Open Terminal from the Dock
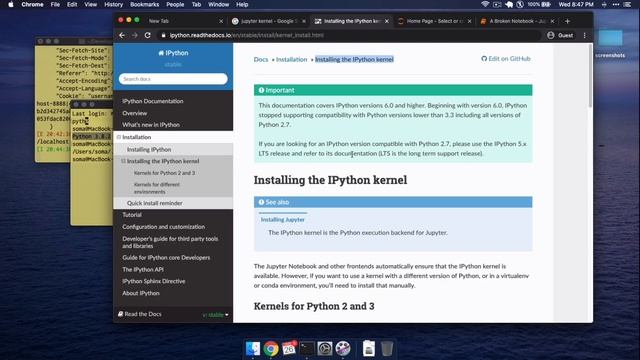 tap(307, 349)
